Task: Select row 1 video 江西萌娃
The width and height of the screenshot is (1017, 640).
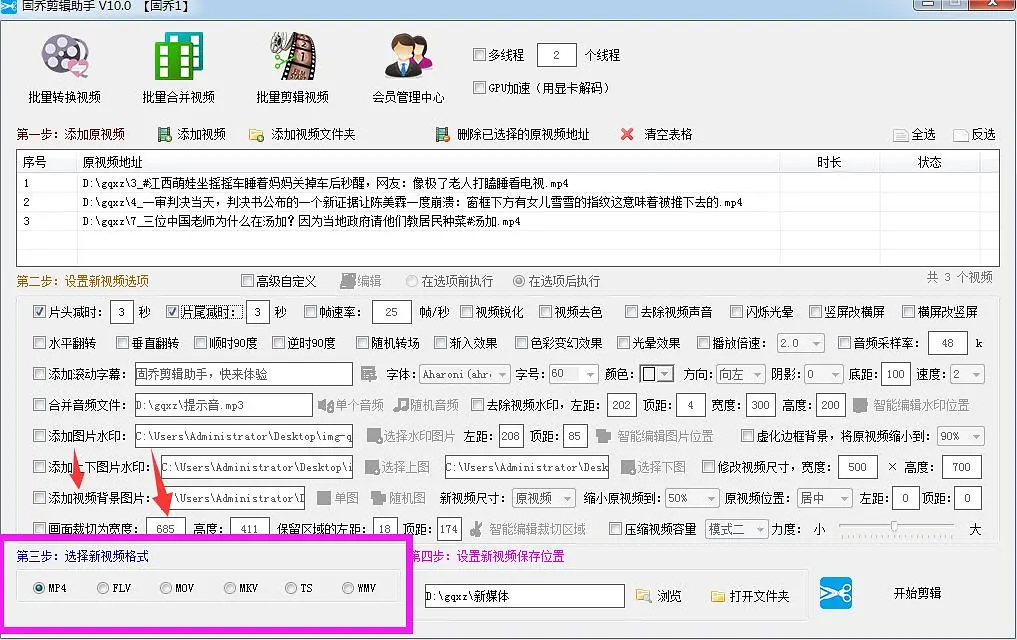Action: [x=507, y=184]
